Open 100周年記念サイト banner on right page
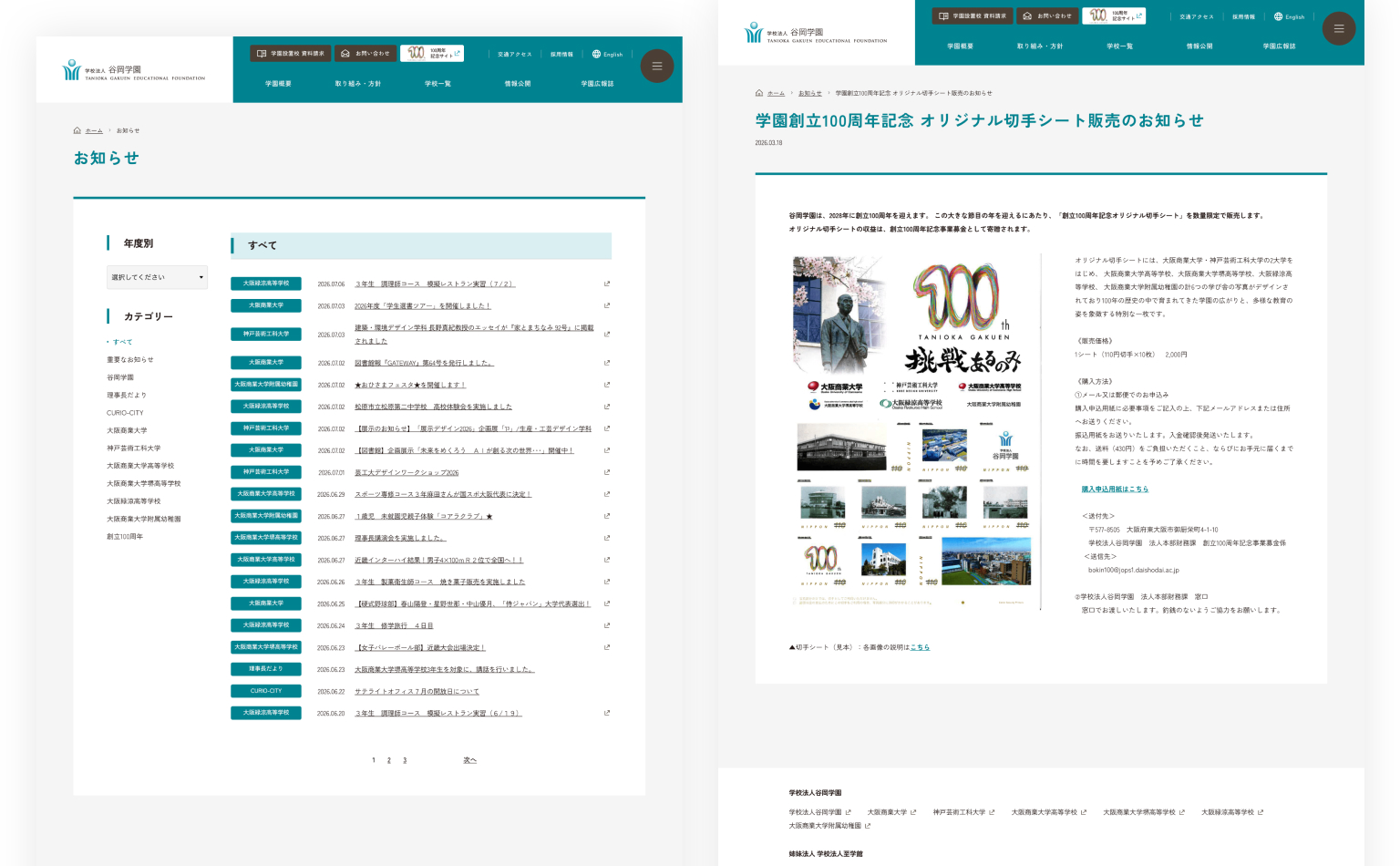 [1114, 15]
